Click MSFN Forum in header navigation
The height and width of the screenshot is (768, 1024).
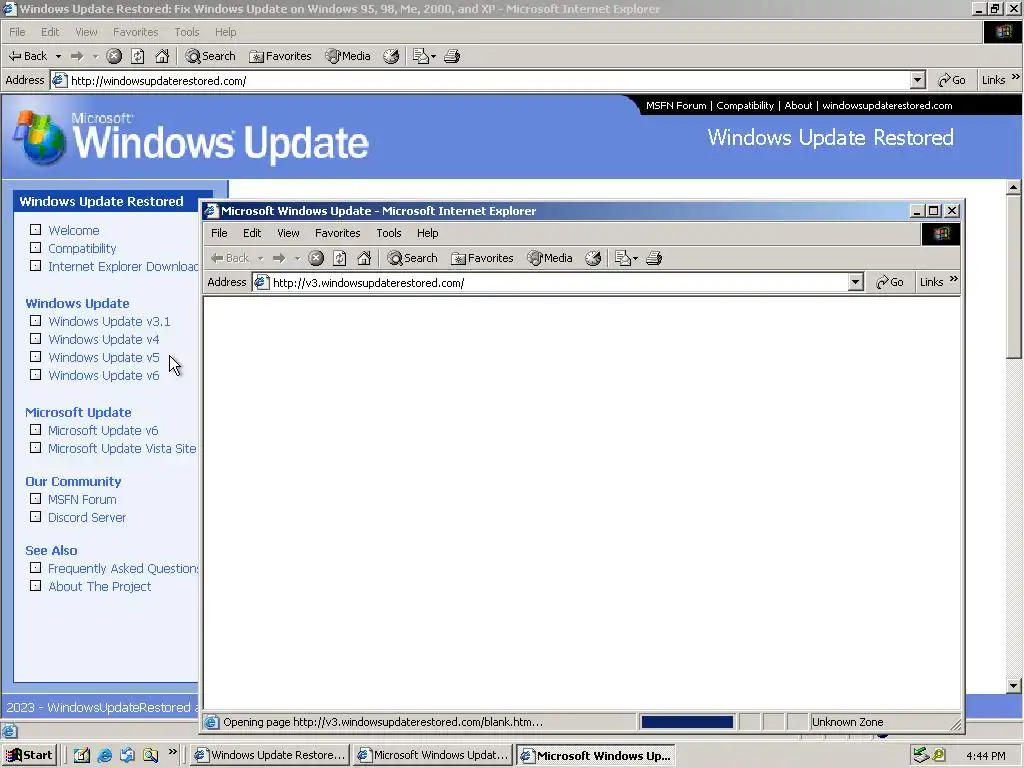pyautogui.click(x=676, y=105)
